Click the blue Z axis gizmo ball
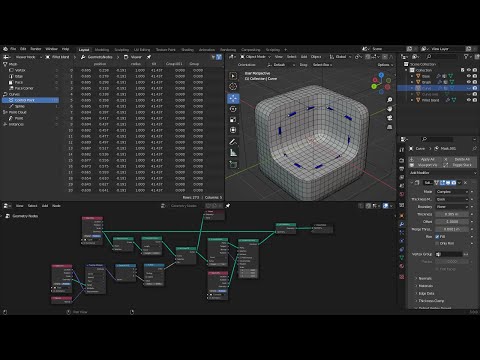480x360 pixels. click(381, 75)
